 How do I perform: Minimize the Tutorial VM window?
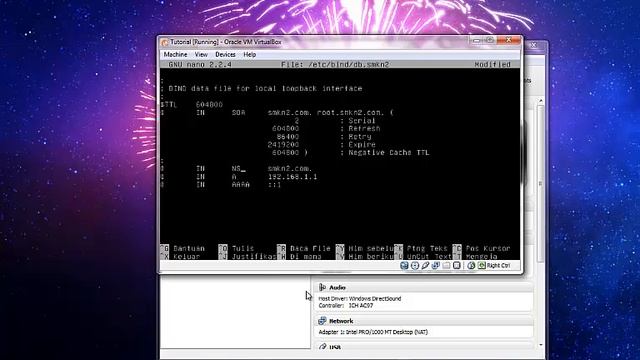(x=477, y=40)
